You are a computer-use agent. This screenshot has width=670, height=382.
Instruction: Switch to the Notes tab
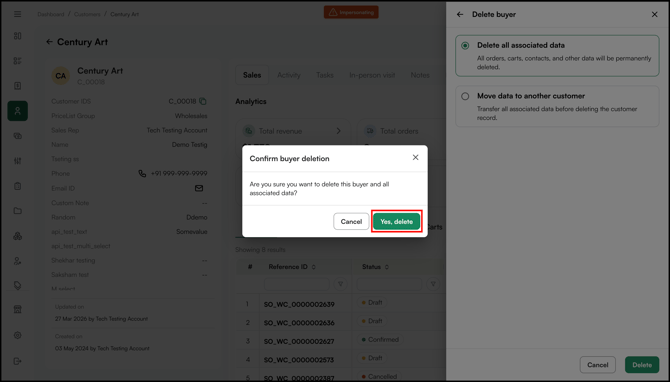point(420,75)
